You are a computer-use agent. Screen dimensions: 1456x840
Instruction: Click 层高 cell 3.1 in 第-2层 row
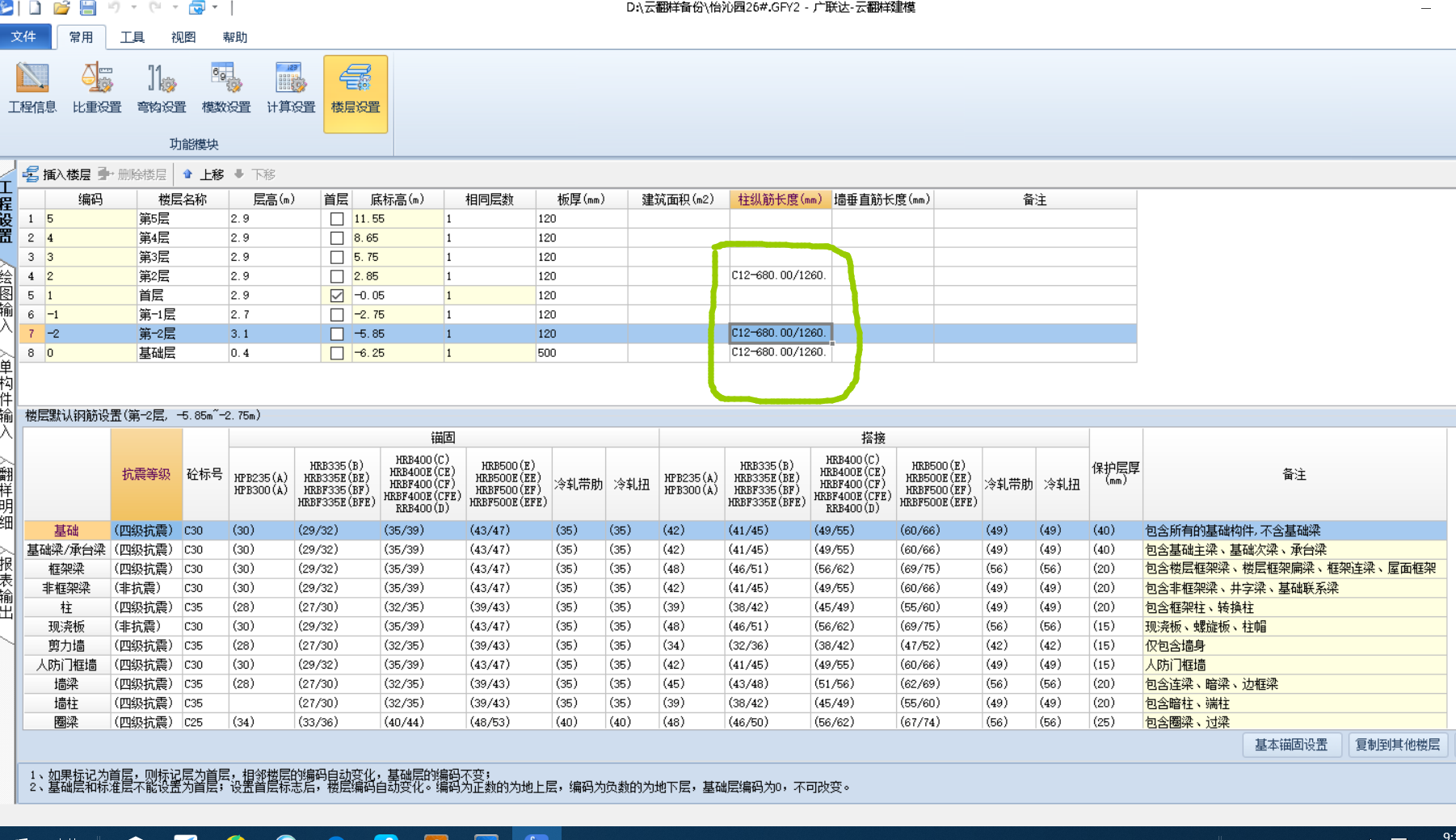[x=275, y=334]
